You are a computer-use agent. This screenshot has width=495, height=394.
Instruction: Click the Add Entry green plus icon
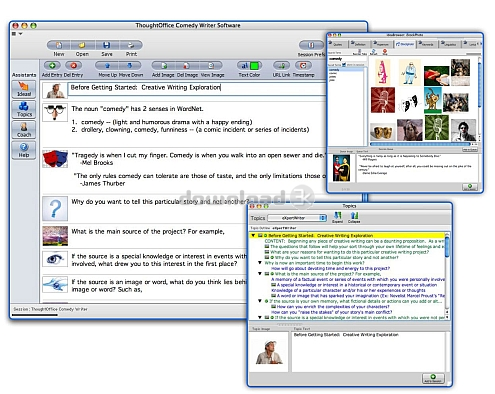click(52, 66)
